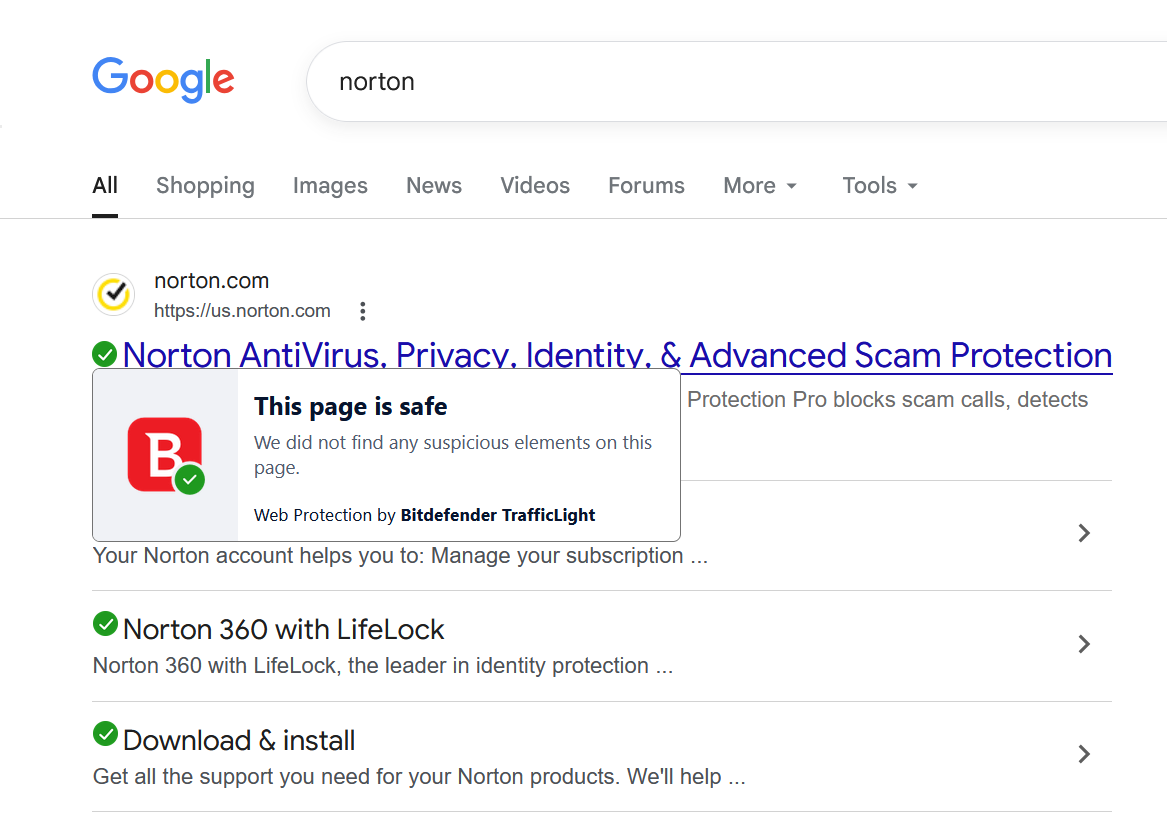Click the green check beside Download & install
This screenshot has height=819, width=1167.
[x=105, y=734]
